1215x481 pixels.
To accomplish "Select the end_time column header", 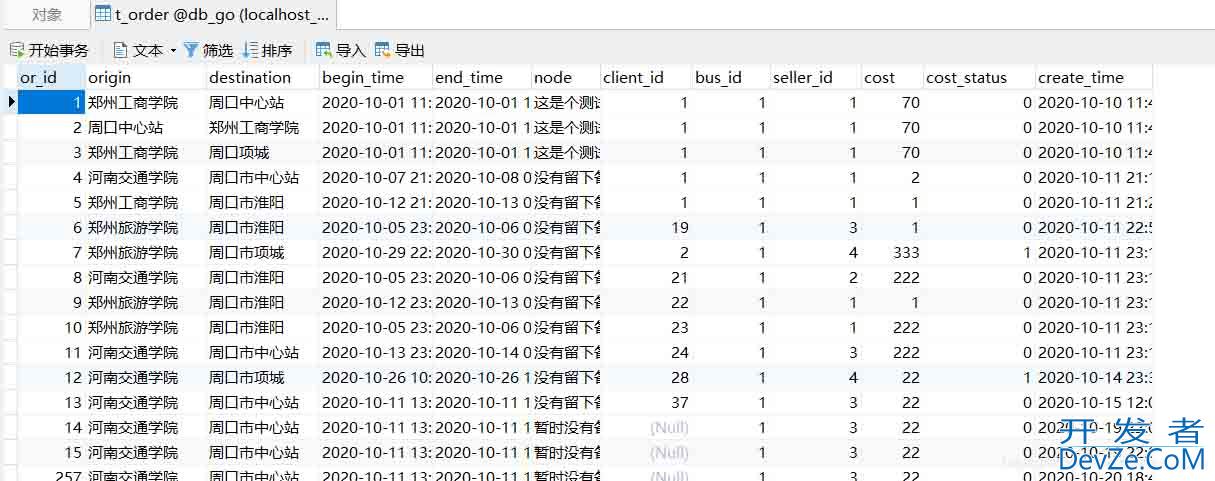I will coord(481,77).
